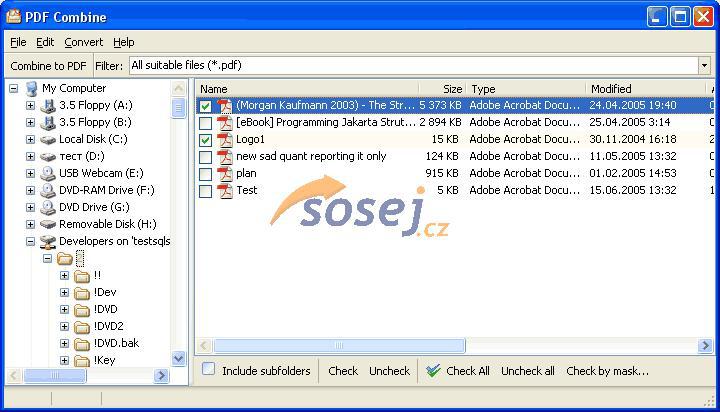Check the plan file checkbox
720x412 pixels.
point(205,174)
